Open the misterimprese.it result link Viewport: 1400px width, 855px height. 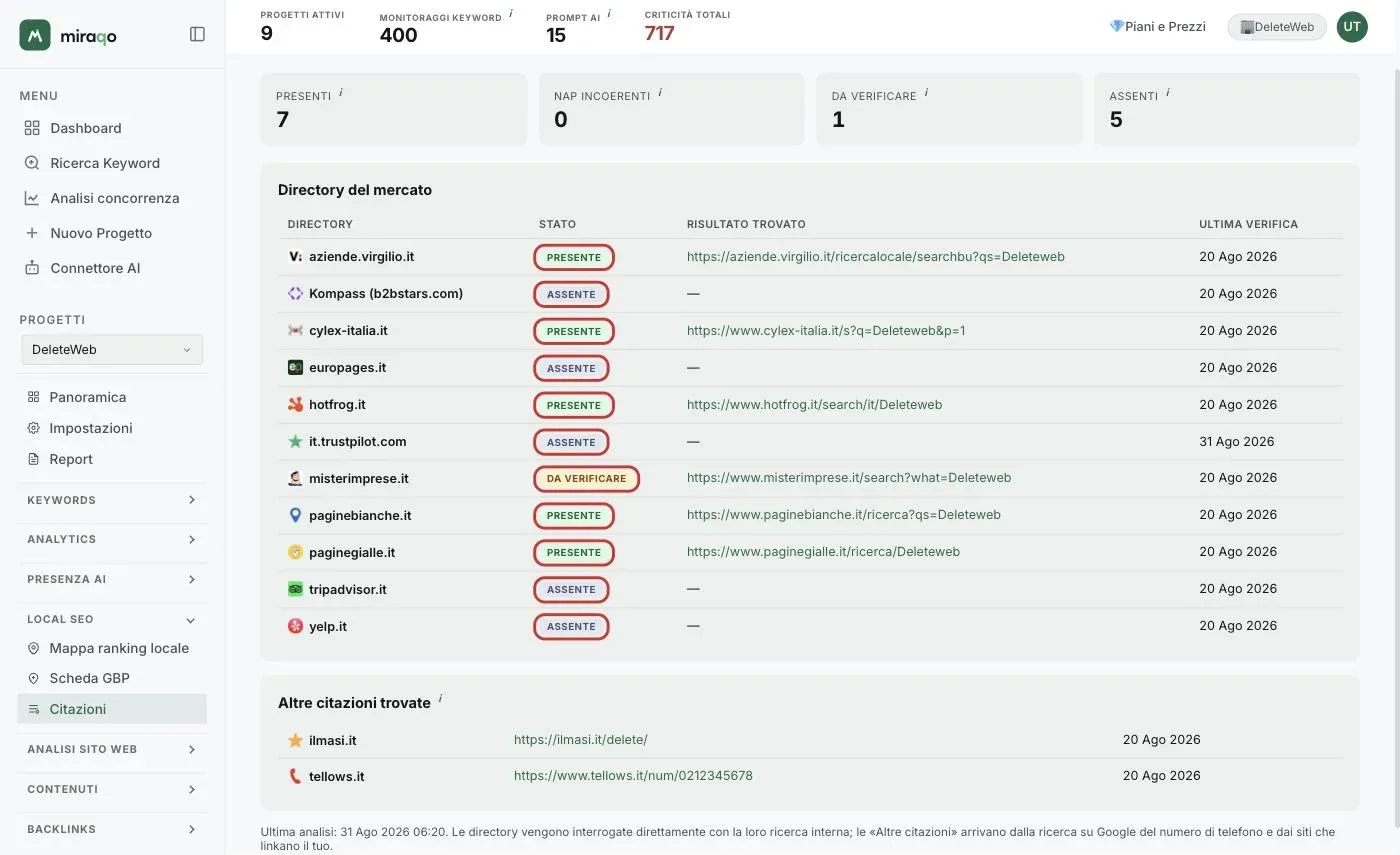pyautogui.click(x=849, y=478)
